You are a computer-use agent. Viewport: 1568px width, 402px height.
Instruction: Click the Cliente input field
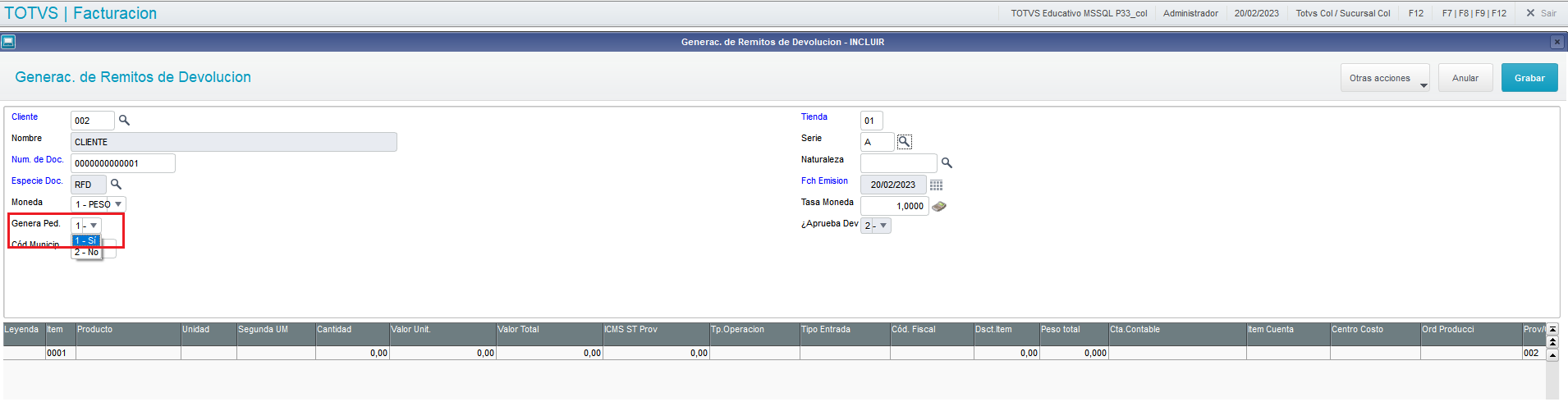(x=93, y=121)
